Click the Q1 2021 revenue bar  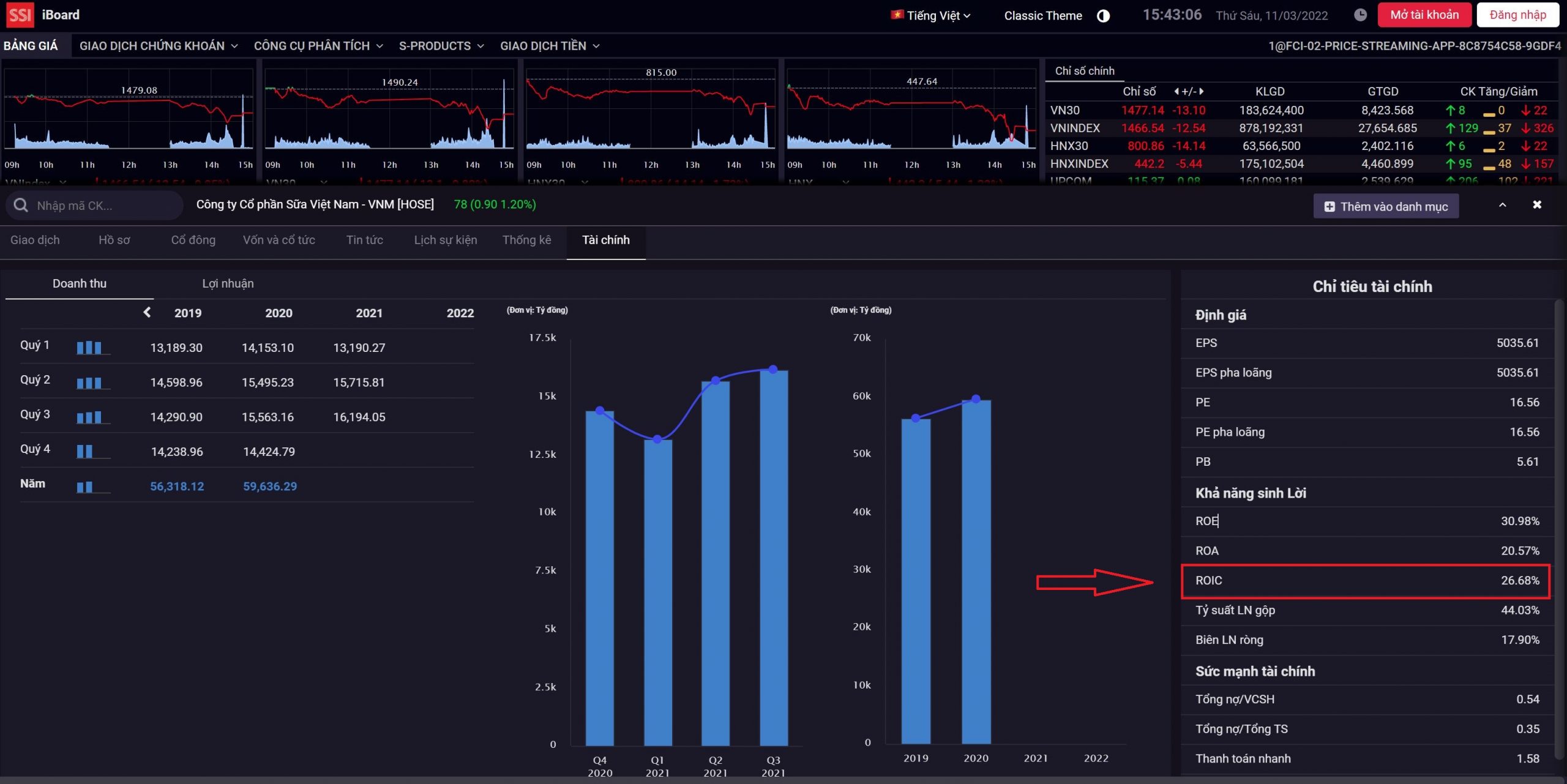tap(658, 592)
